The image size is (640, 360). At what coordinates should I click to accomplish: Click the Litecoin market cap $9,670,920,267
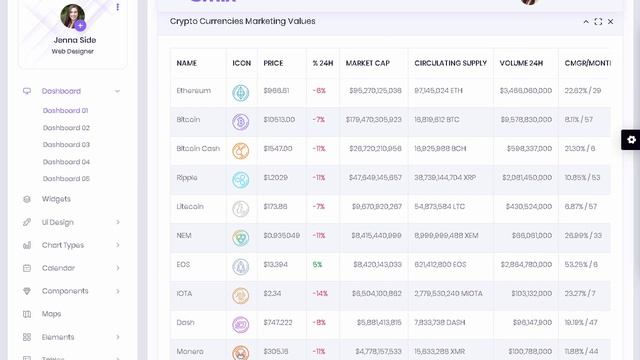tap(377, 207)
